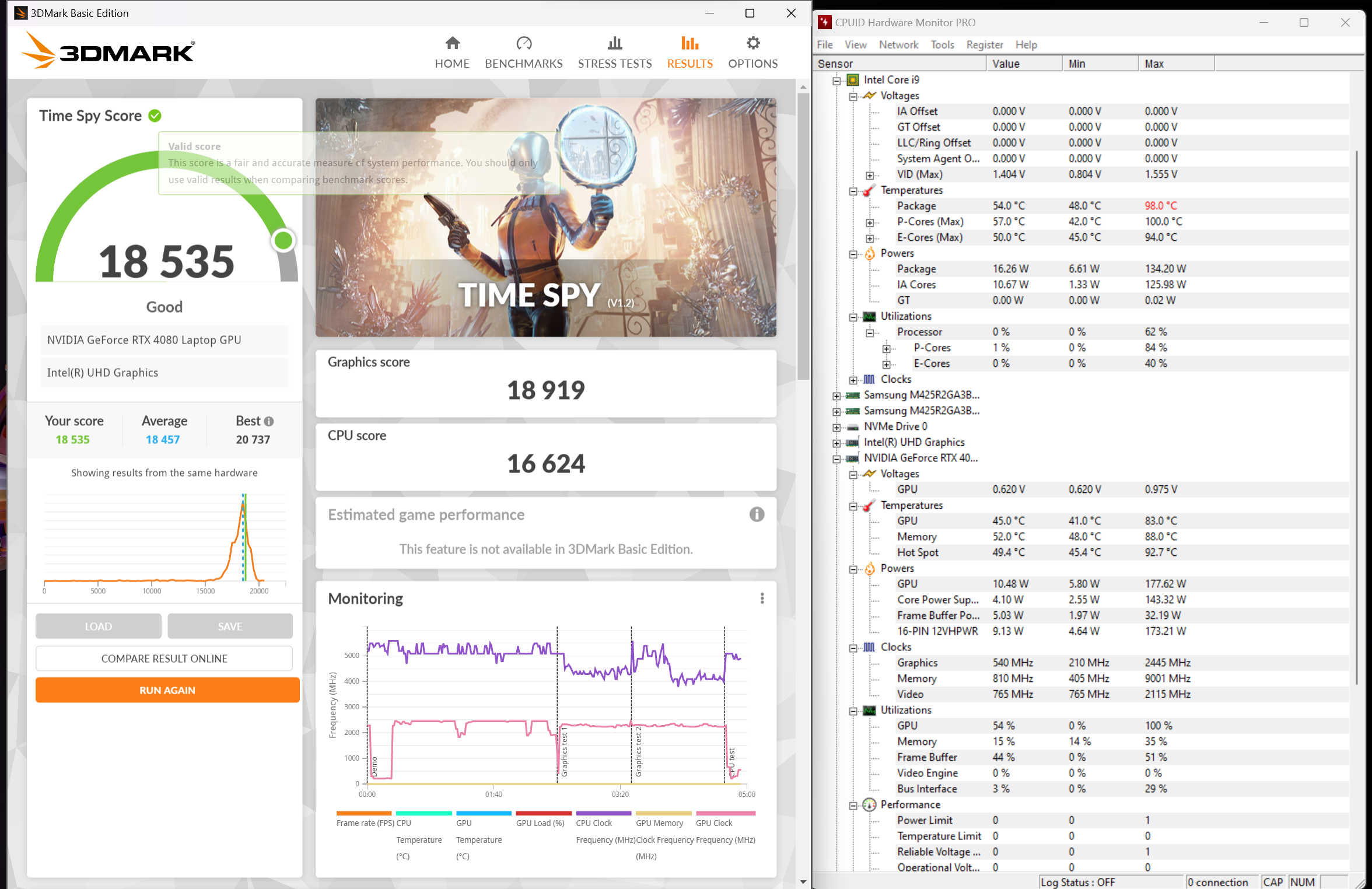Open the View menu in Hardware Monitor
This screenshot has width=1372, height=889.
(x=855, y=45)
